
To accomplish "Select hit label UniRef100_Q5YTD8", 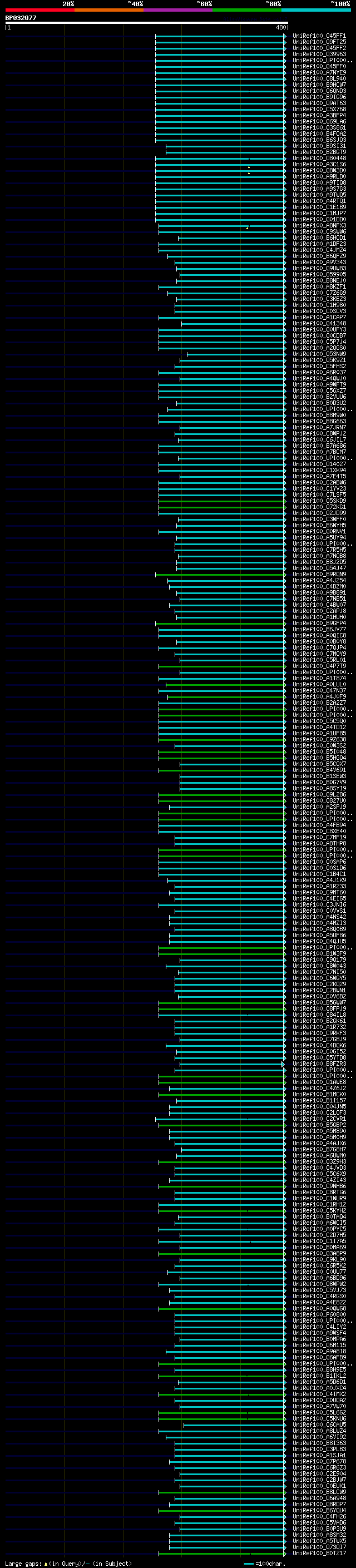I will coord(319,1057).
